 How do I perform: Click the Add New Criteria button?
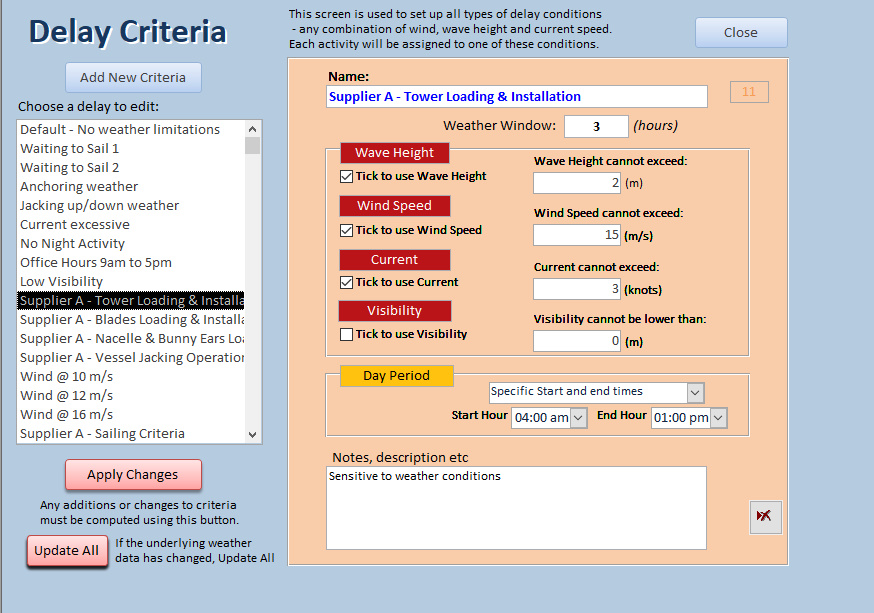133,77
